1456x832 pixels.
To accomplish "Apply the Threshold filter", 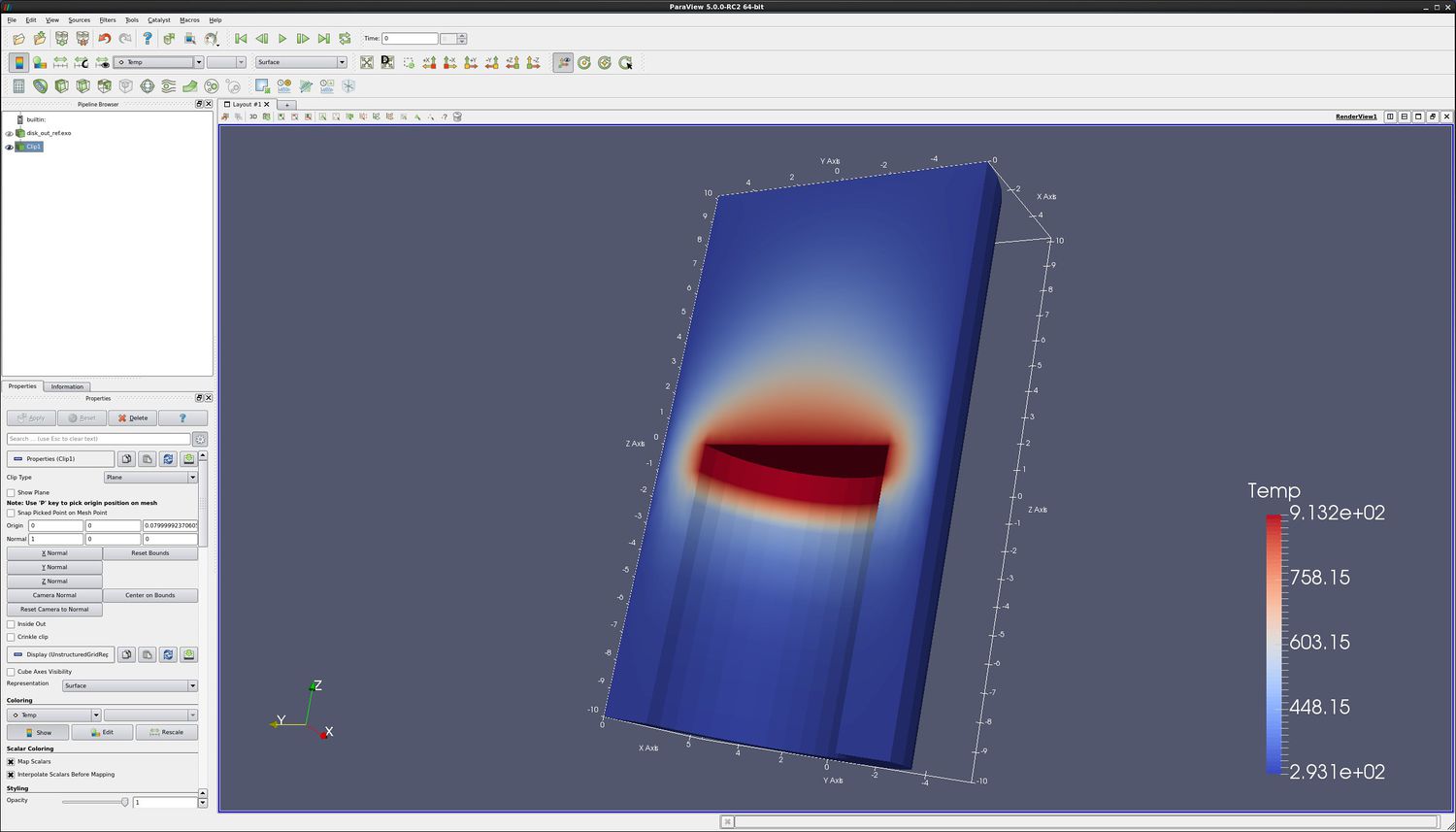I will click(104, 85).
